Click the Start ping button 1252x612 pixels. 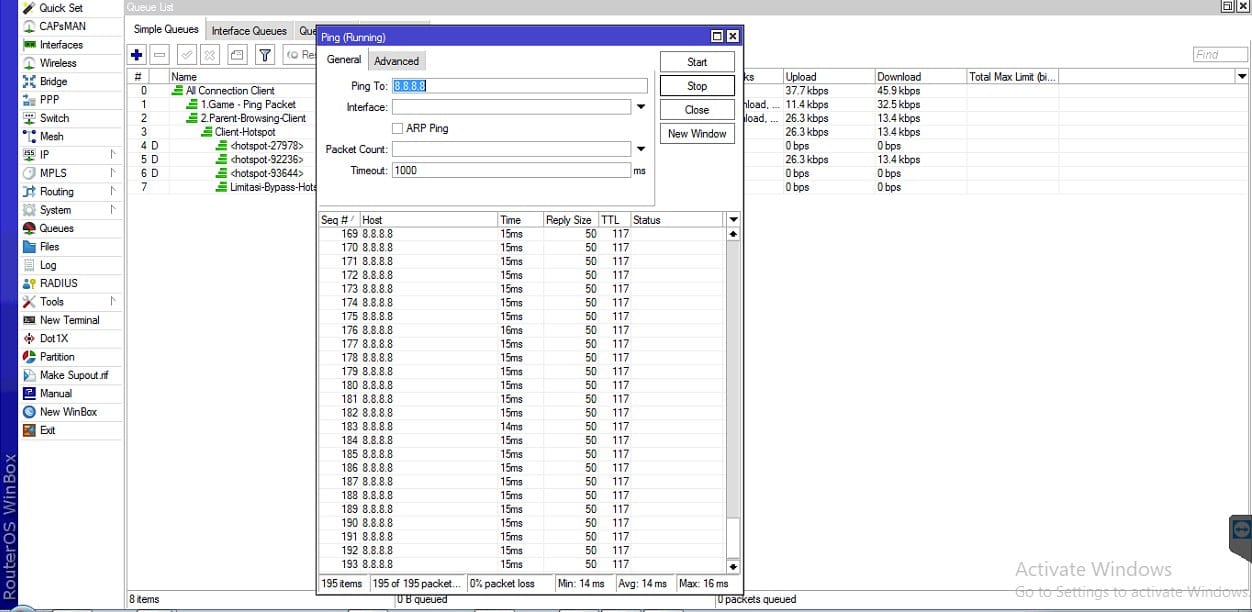(697, 62)
